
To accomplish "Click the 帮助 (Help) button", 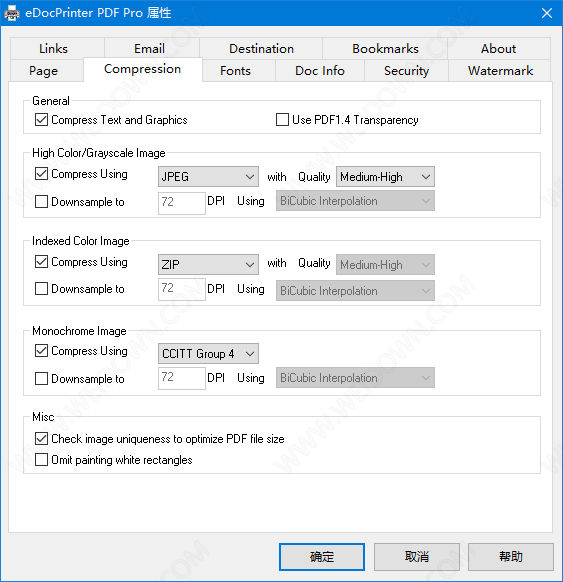I will point(511,557).
